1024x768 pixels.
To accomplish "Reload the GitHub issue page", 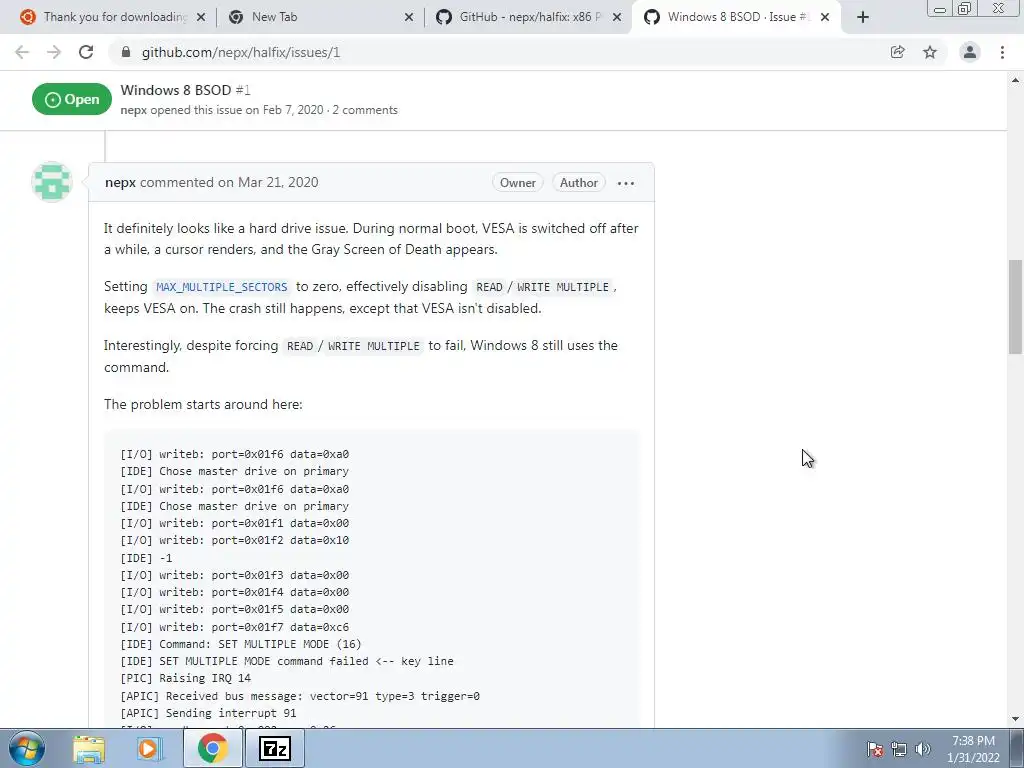I will click(86, 52).
